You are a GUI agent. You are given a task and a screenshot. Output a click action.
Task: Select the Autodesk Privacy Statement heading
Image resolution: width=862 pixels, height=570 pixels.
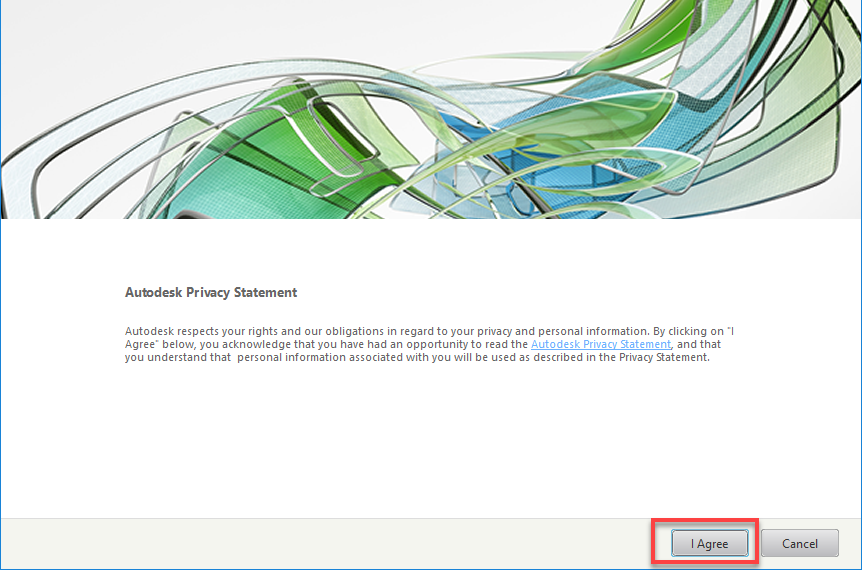pos(211,292)
